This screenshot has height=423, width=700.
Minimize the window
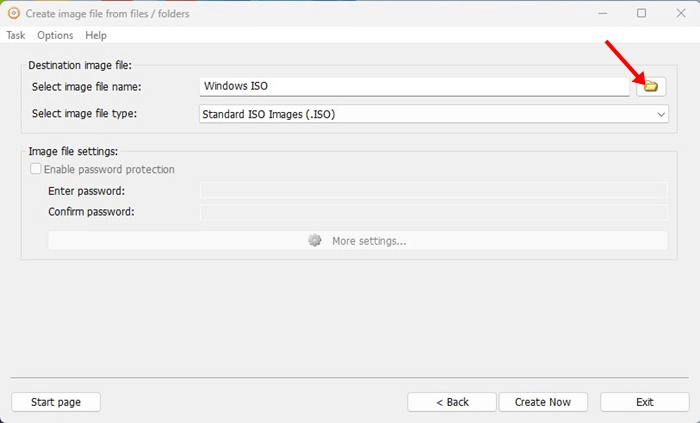point(602,13)
